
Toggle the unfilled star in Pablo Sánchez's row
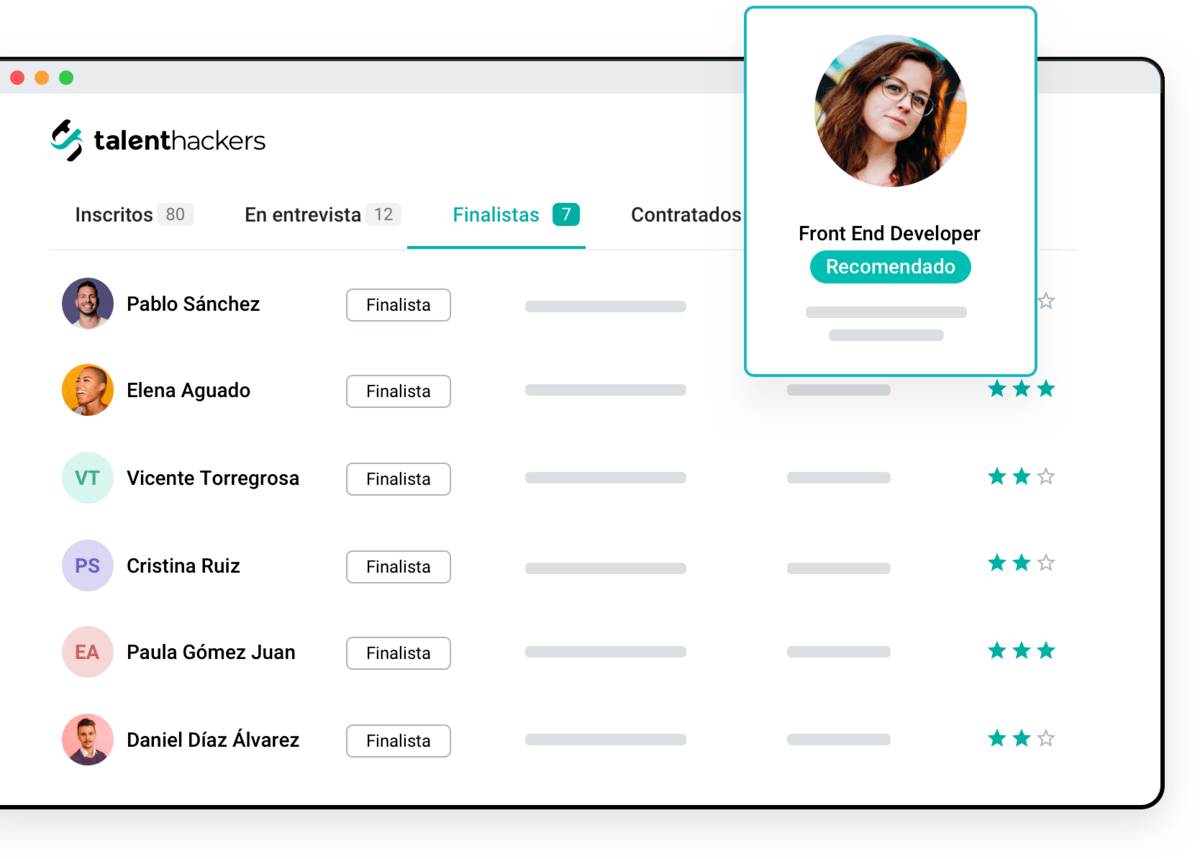coord(1045,300)
